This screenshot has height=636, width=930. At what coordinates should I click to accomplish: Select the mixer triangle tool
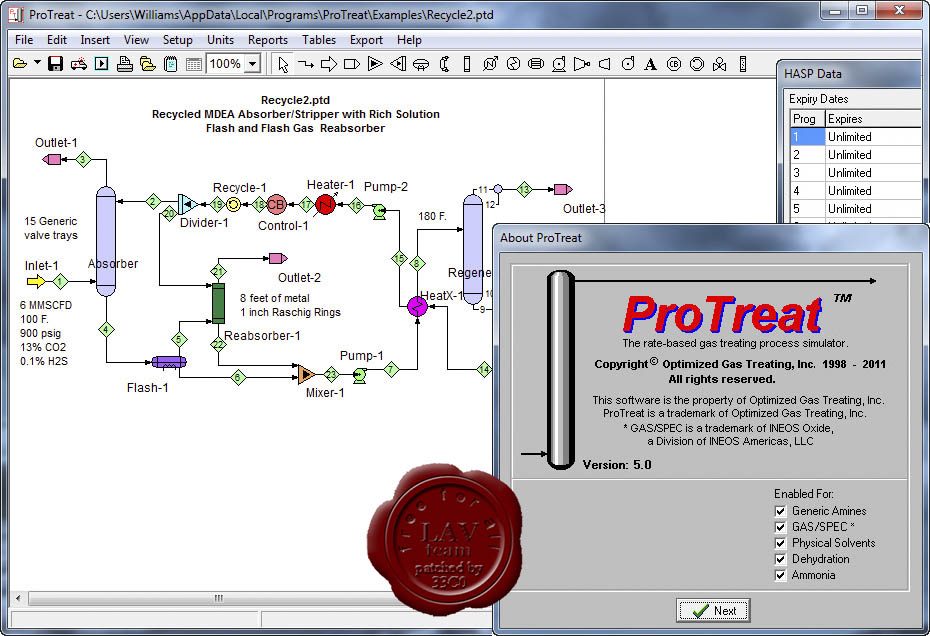click(x=375, y=63)
